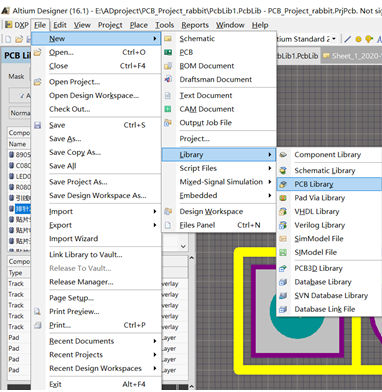Click the Design Workspace icon
Image resolution: width=382 pixels, height=392 pixels.
click(x=168, y=212)
